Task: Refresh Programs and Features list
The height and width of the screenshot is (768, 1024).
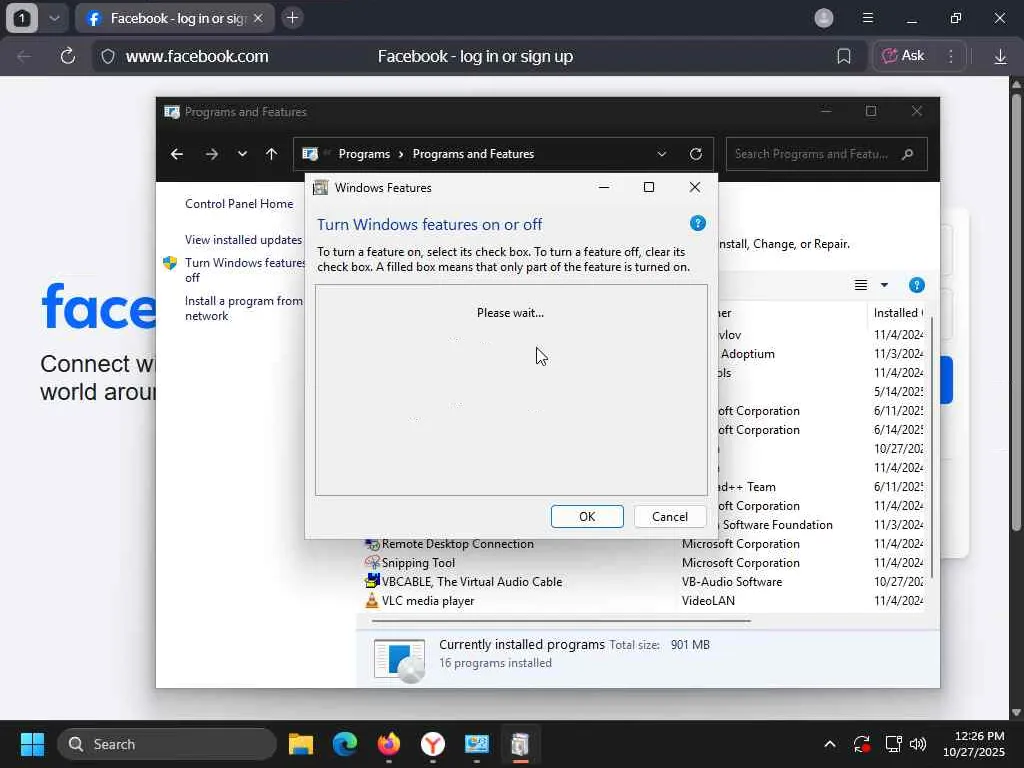Action: point(696,154)
